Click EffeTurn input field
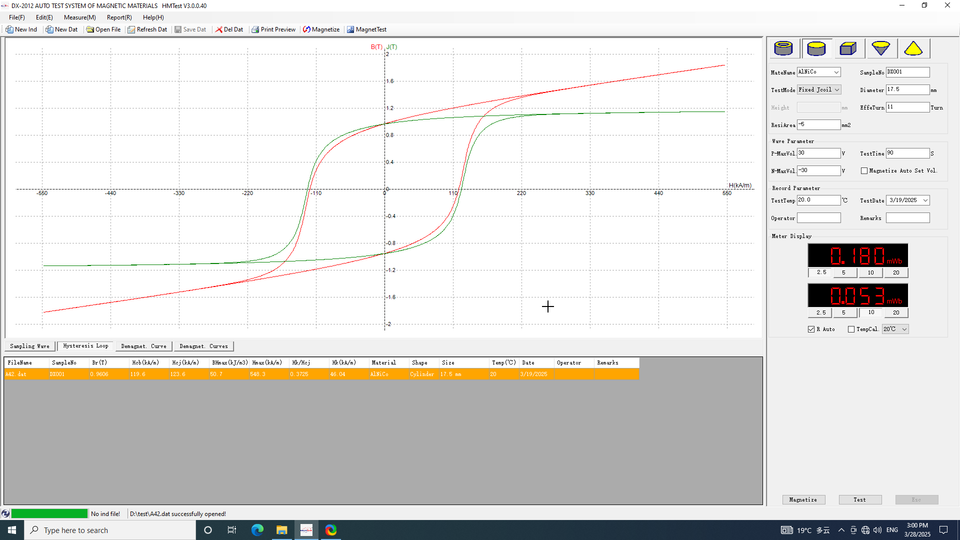Image resolution: width=960 pixels, height=540 pixels. coord(907,107)
